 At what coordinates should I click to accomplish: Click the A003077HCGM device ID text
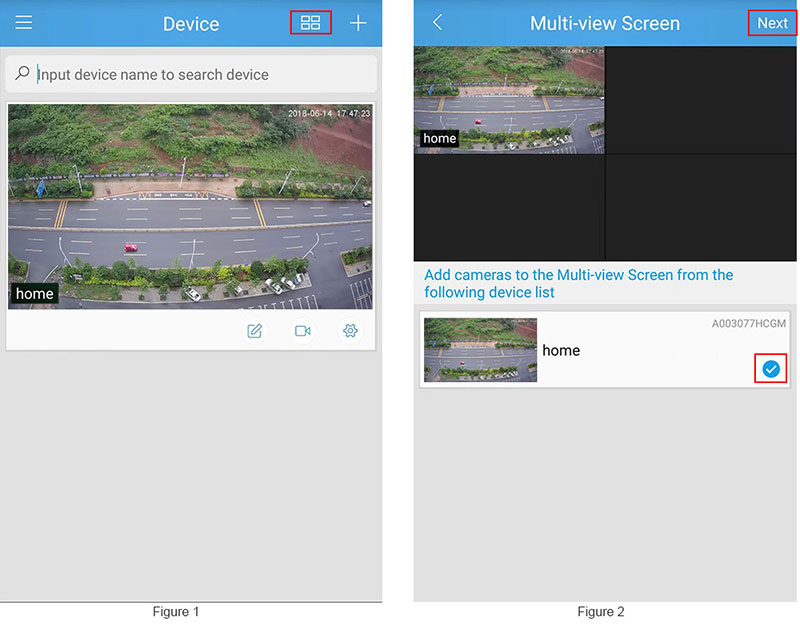click(748, 323)
